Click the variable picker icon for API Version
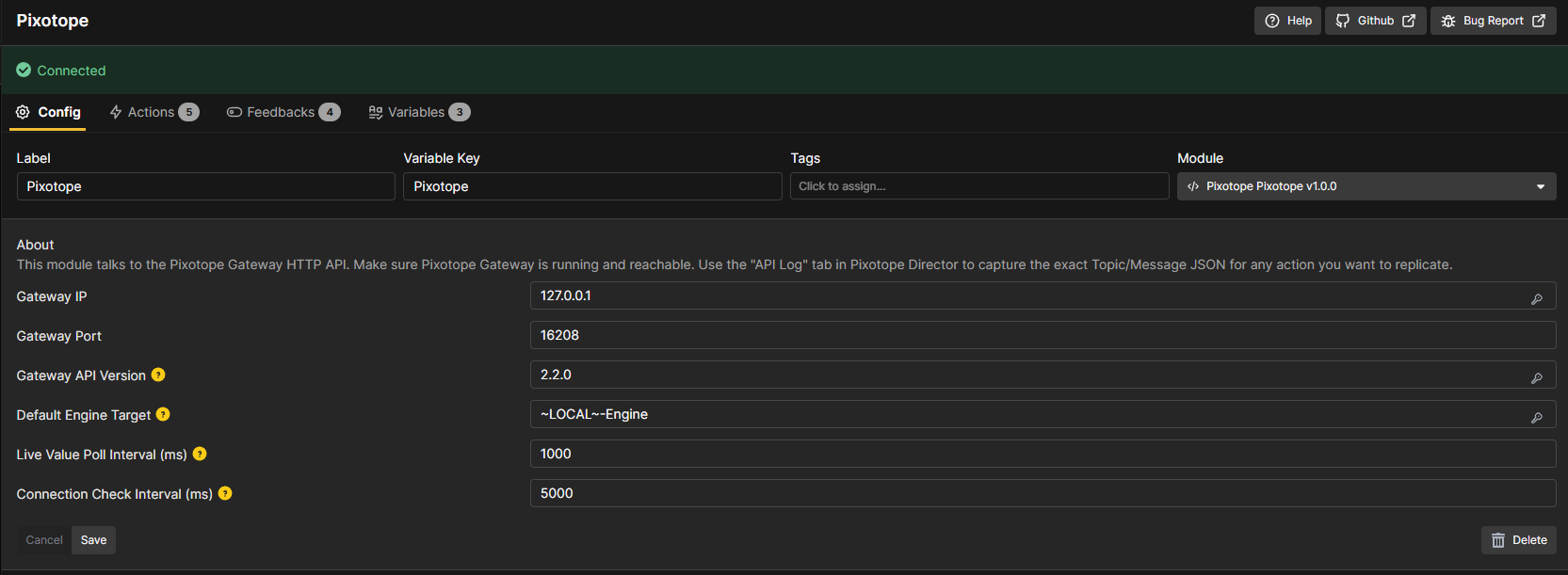This screenshot has height=575, width=1568. pyautogui.click(x=1537, y=378)
